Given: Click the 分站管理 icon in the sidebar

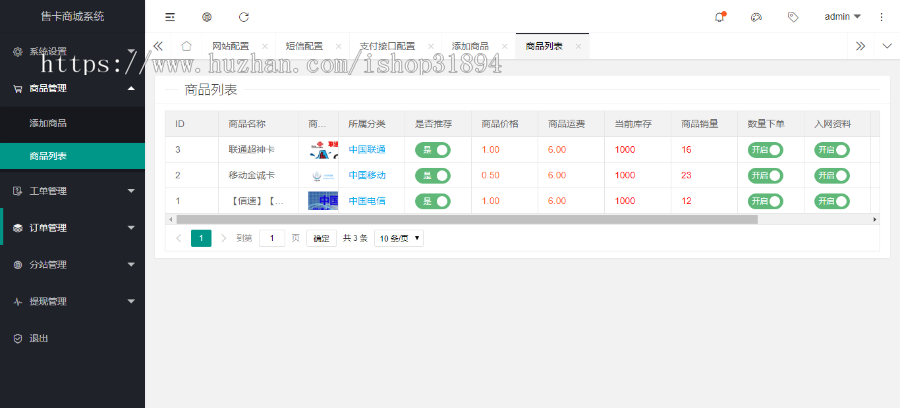Looking at the screenshot, I should click(x=18, y=265).
